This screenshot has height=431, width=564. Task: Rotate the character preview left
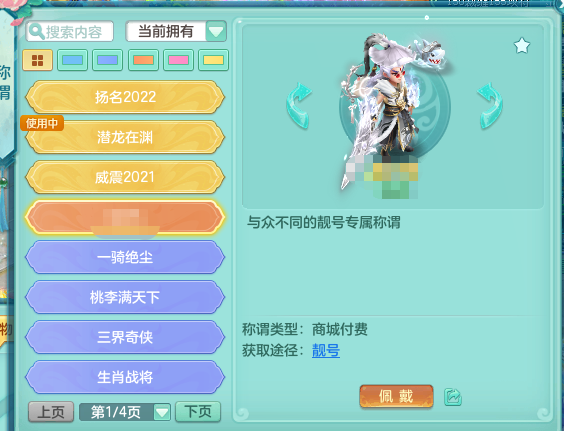click(299, 105)
